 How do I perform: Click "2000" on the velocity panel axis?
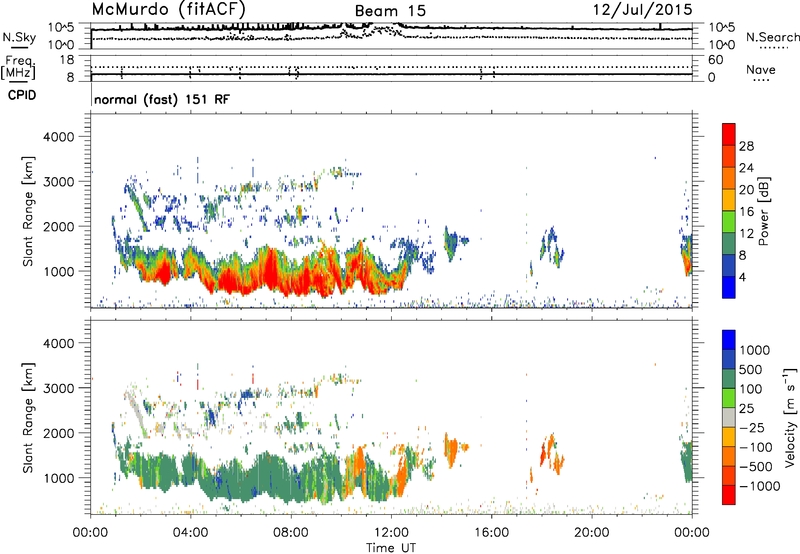(x=58, y=433)
